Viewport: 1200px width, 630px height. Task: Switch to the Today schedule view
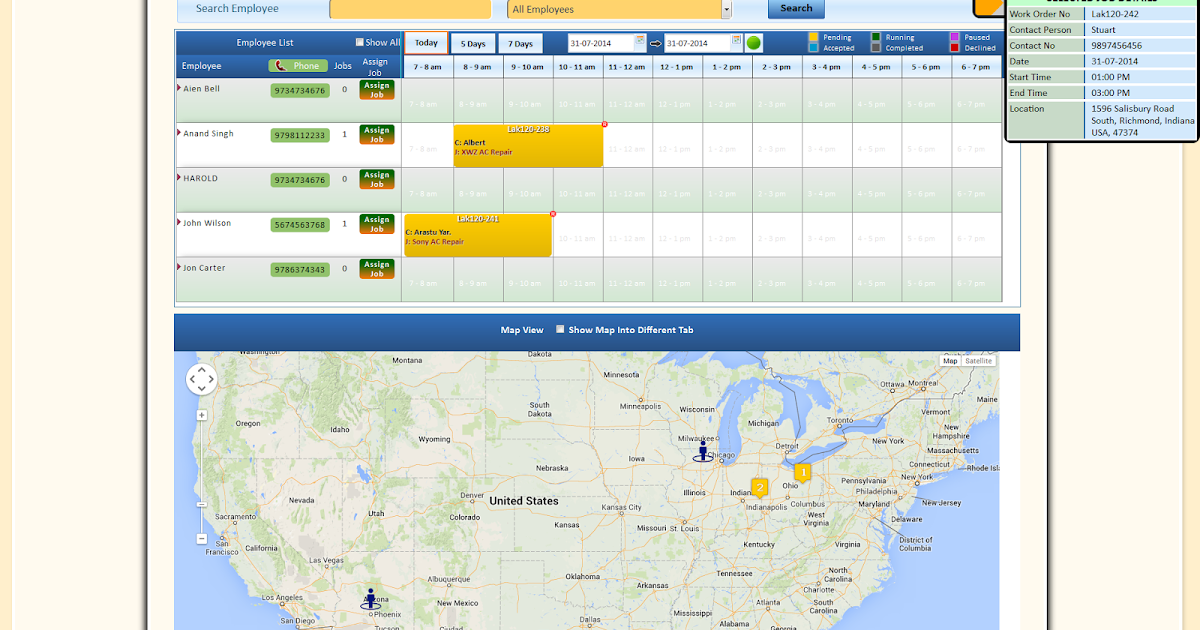[426, 42]
